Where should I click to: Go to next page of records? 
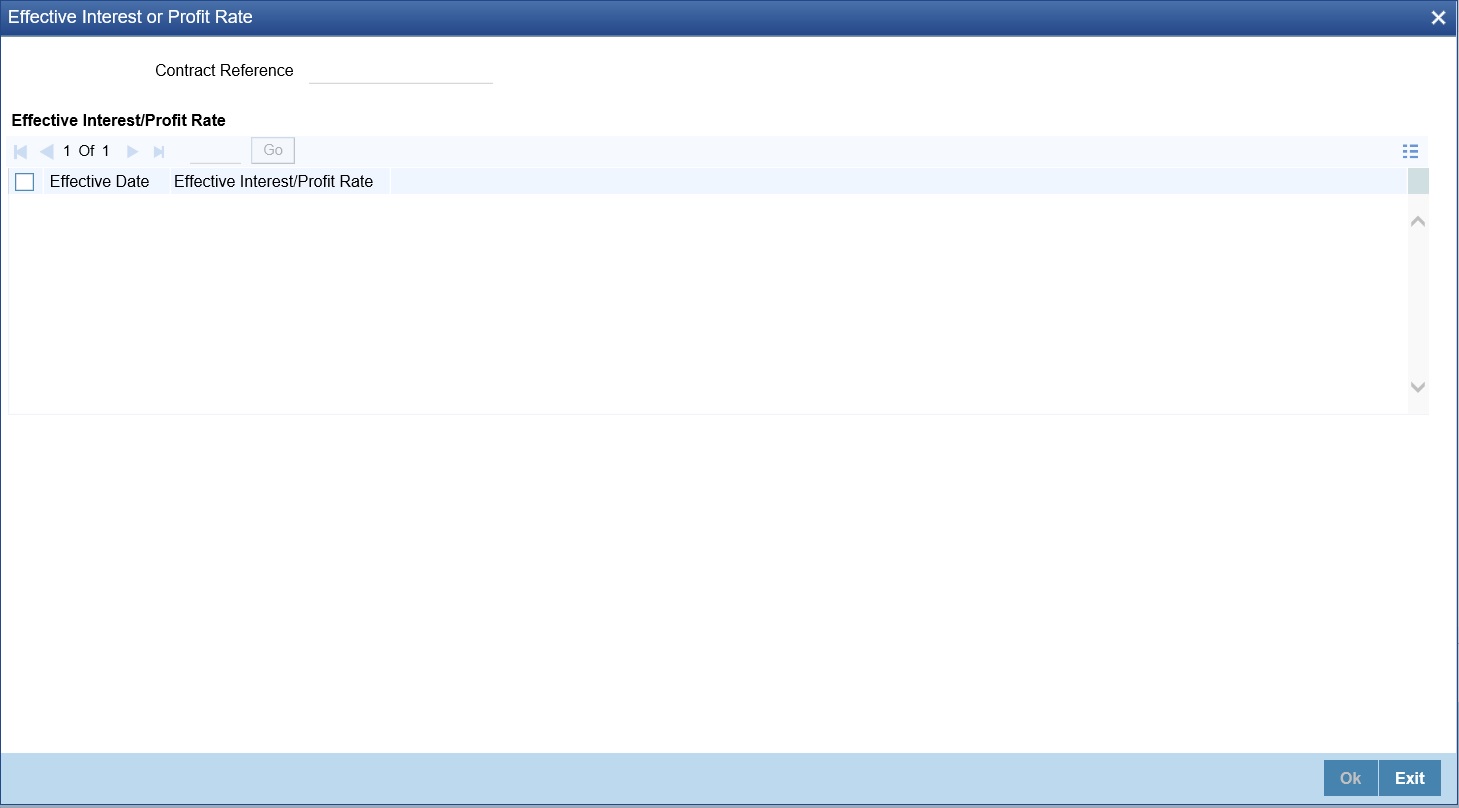point(132,151)
